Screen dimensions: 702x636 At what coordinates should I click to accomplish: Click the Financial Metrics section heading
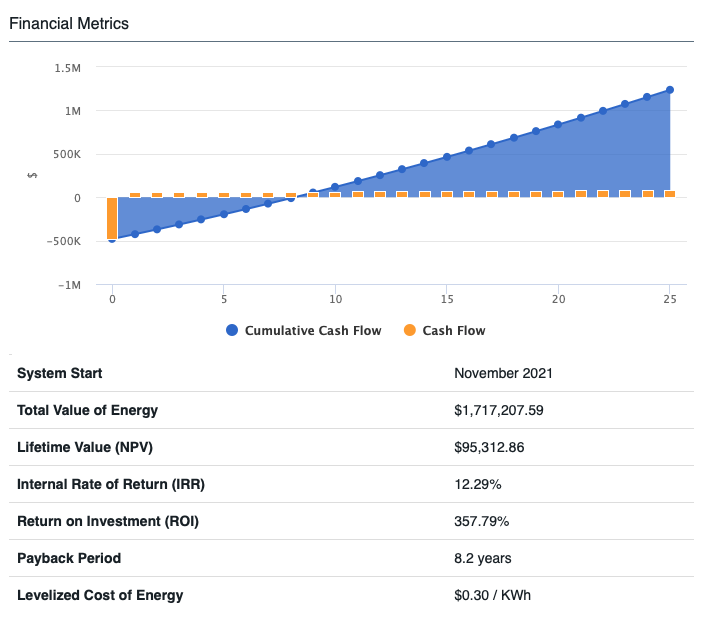69,23
